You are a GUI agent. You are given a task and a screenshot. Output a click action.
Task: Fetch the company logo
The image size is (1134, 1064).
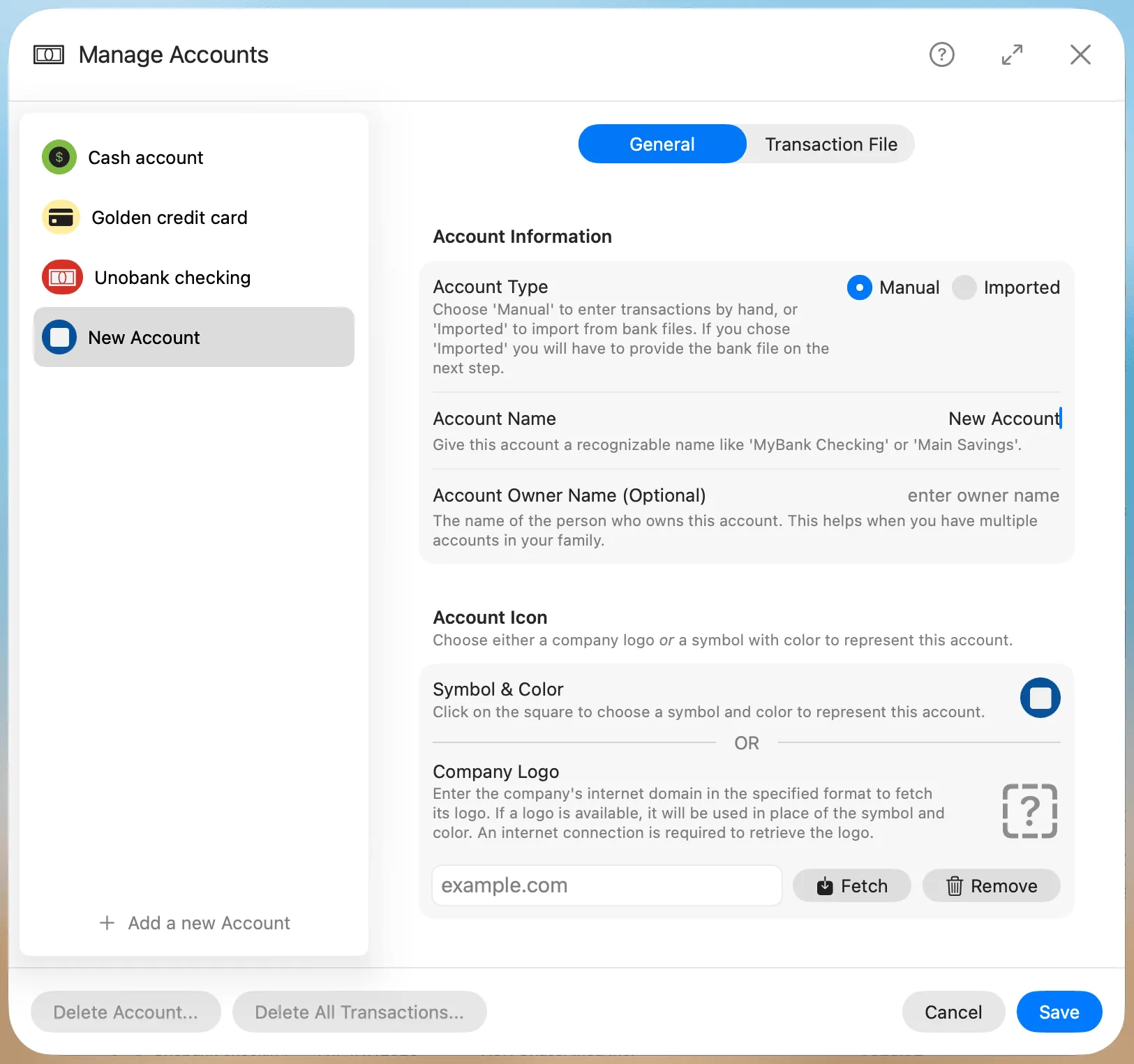point(852,885)
